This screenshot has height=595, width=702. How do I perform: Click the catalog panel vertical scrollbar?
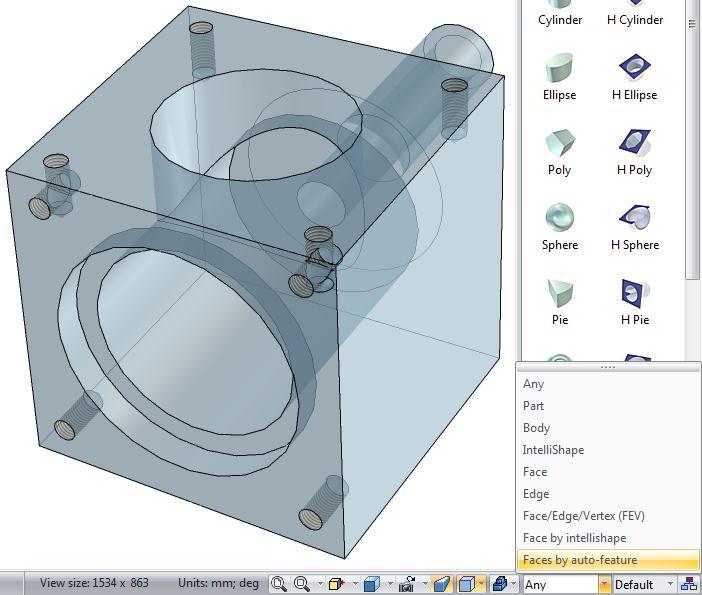[692, 139]
